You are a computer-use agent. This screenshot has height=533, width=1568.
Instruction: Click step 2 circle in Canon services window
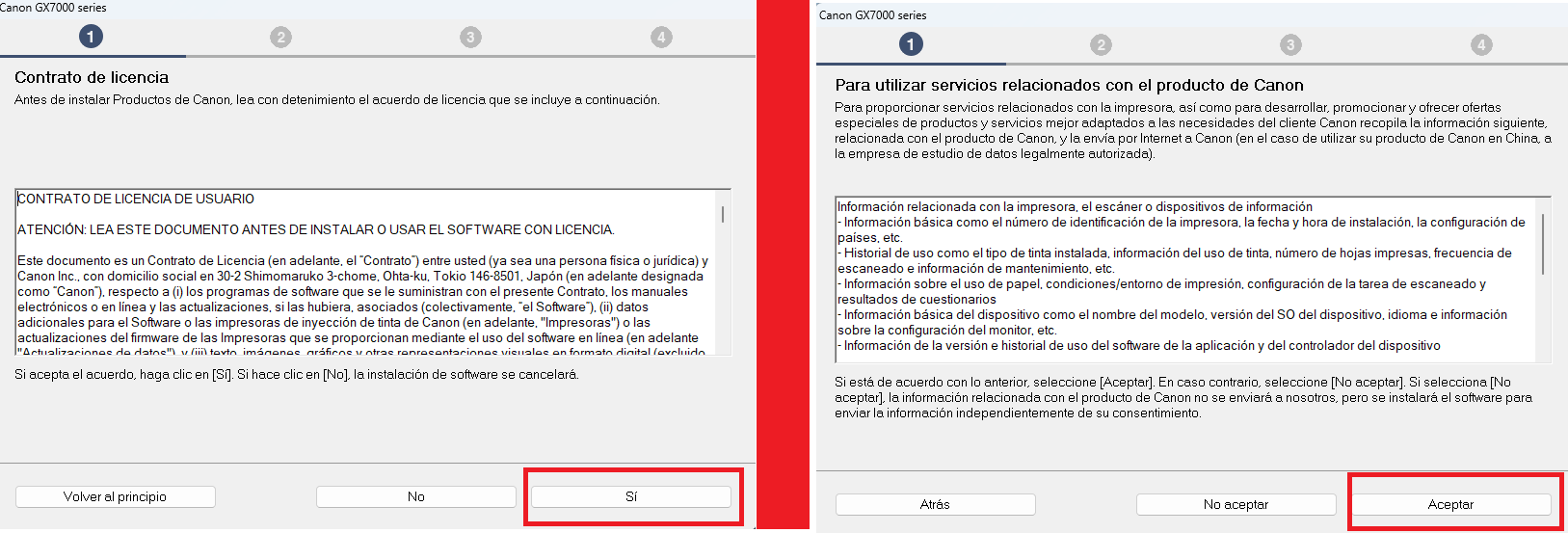point(1101,44)
